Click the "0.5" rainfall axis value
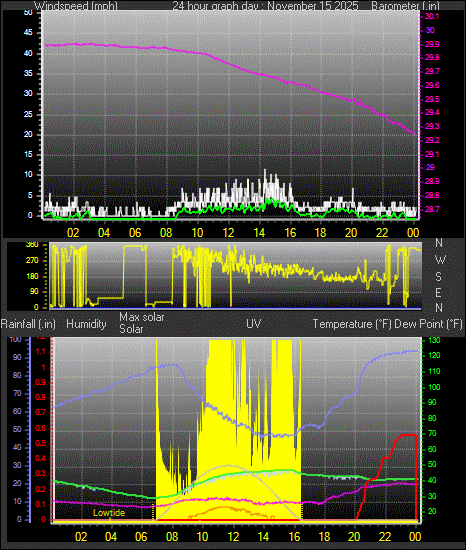Viewport: 466px width, 550px height. click(41, 443)
